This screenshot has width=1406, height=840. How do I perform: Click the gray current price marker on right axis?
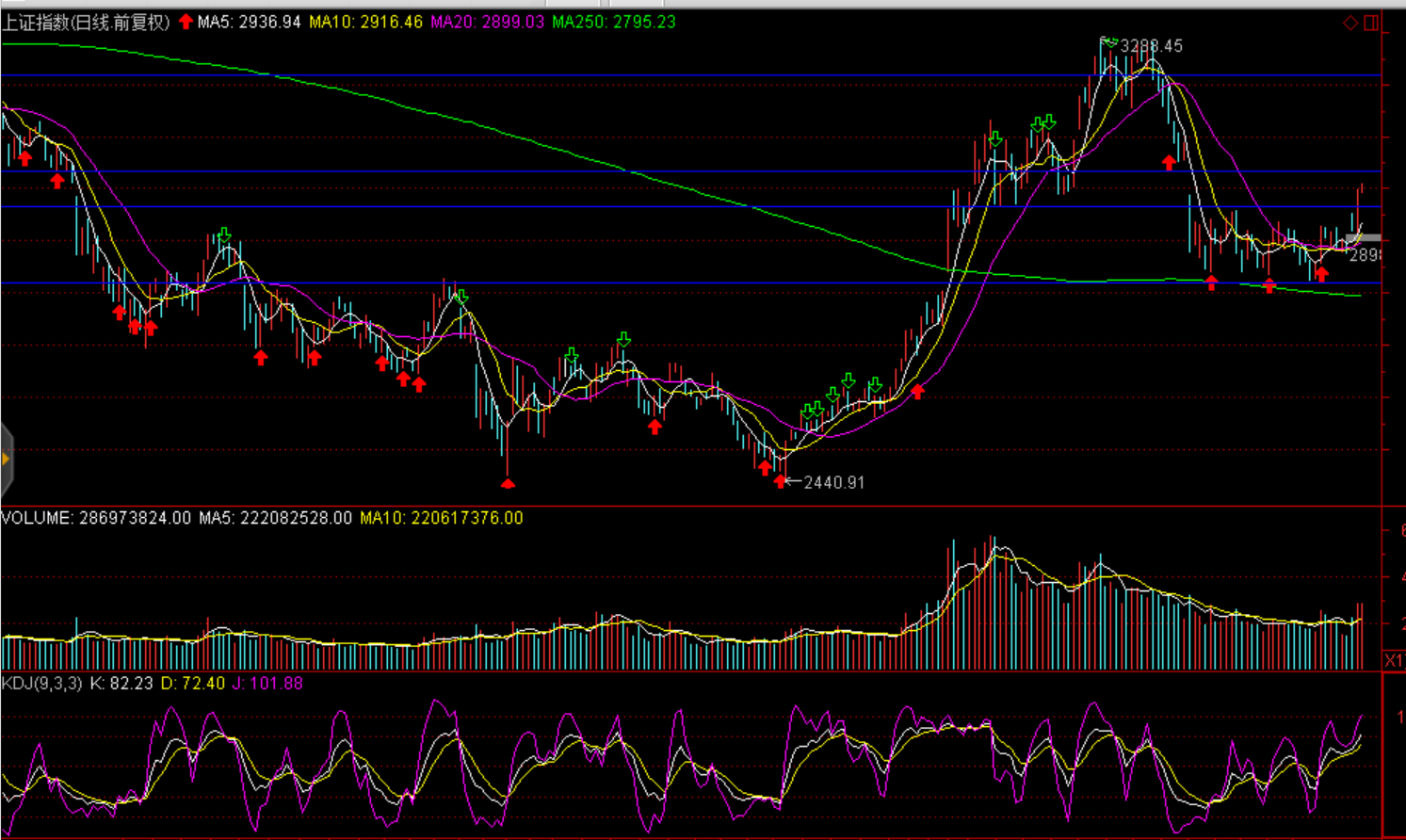[x=1363, y=238]
